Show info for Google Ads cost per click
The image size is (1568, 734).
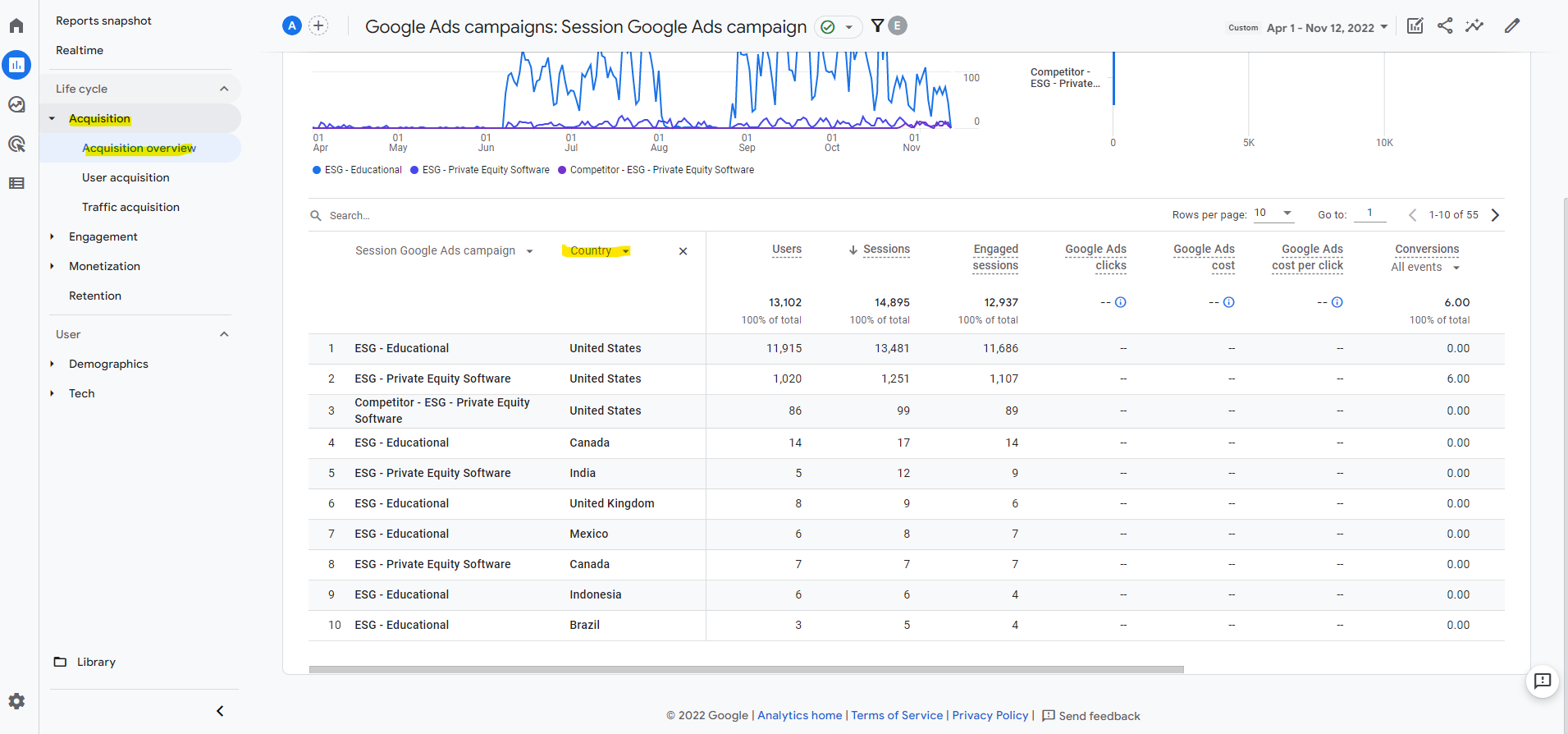tap(1337, 302)
